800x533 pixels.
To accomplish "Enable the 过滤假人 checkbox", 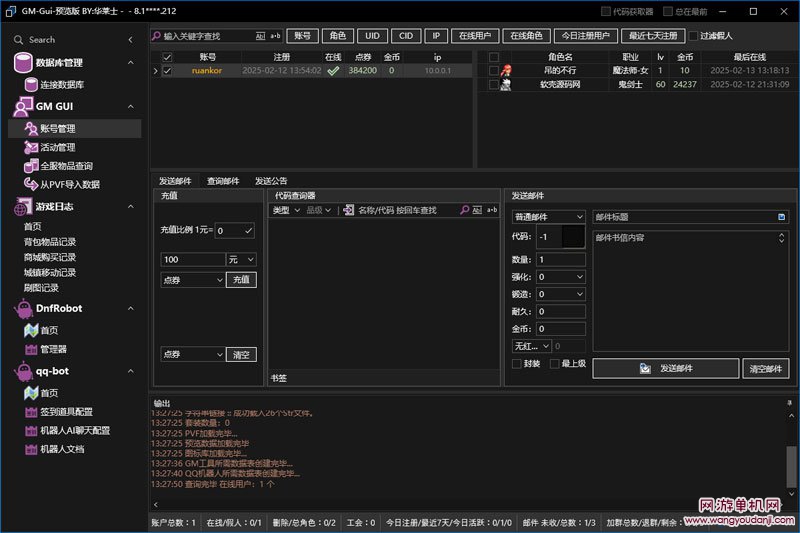I will (694, 36).
